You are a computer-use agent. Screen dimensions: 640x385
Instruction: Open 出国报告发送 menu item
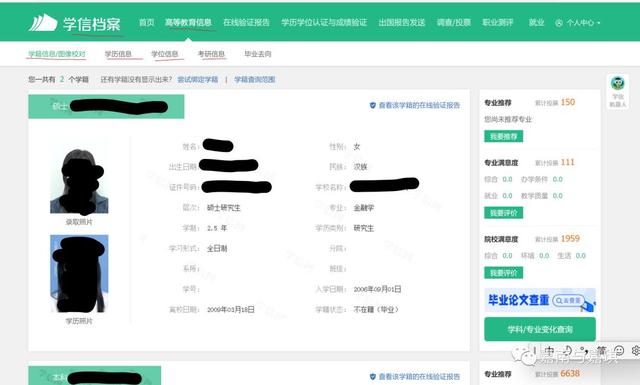pos(402,22)
